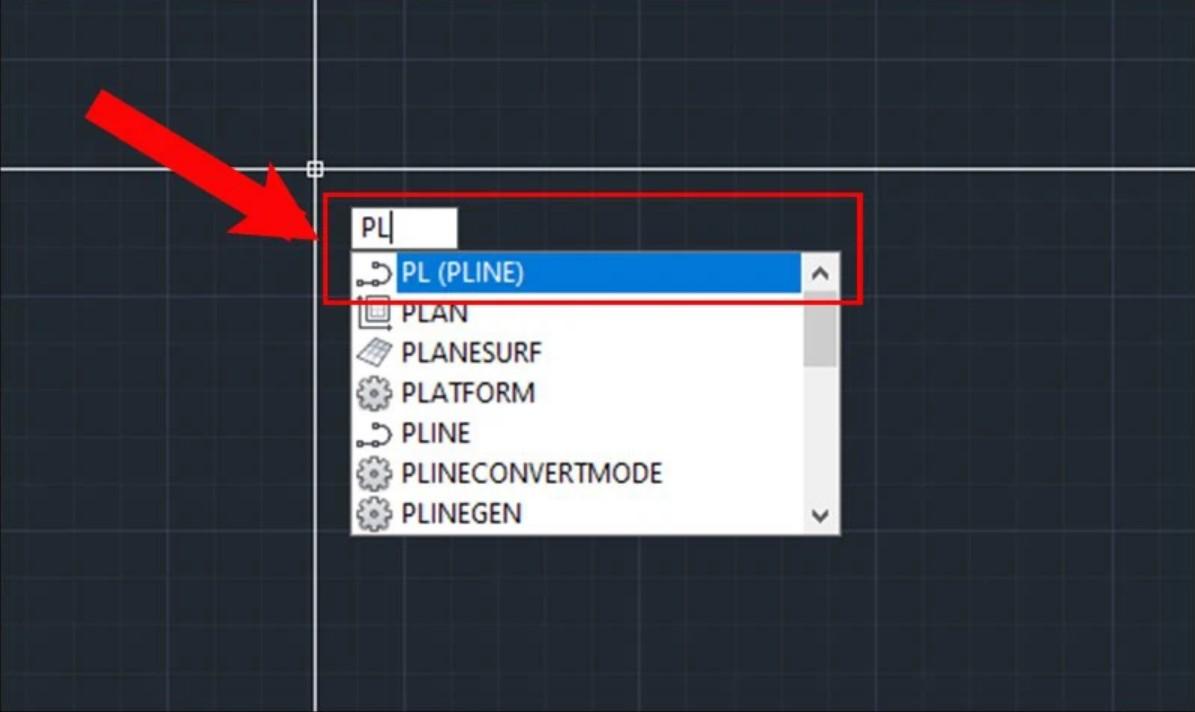
Task: Select PLINECONVERTMODE from the suggestions
Action: click(531, 473)
